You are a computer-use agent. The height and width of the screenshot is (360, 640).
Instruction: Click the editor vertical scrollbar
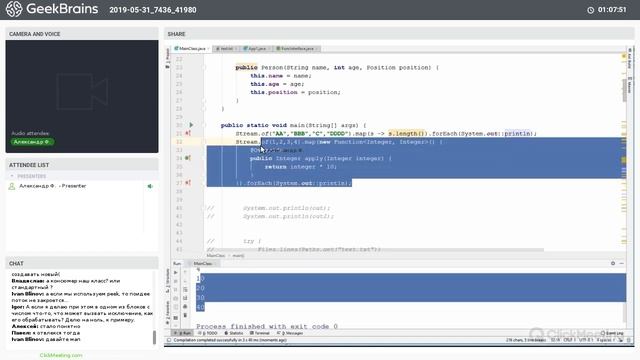coord(624,91)
